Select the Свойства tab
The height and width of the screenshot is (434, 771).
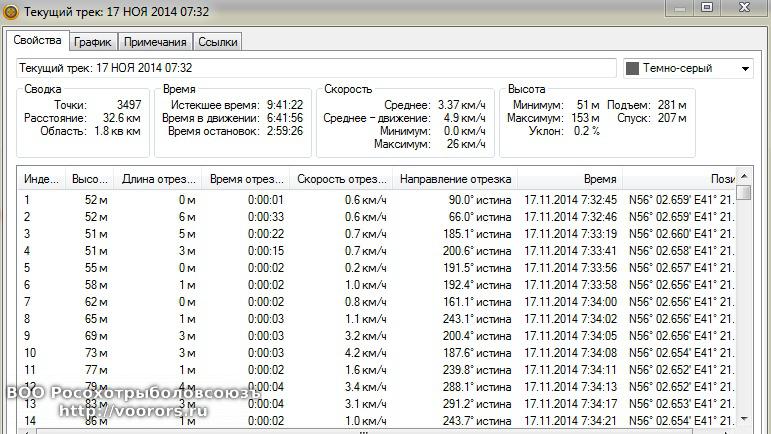click(x=38, y=41)
